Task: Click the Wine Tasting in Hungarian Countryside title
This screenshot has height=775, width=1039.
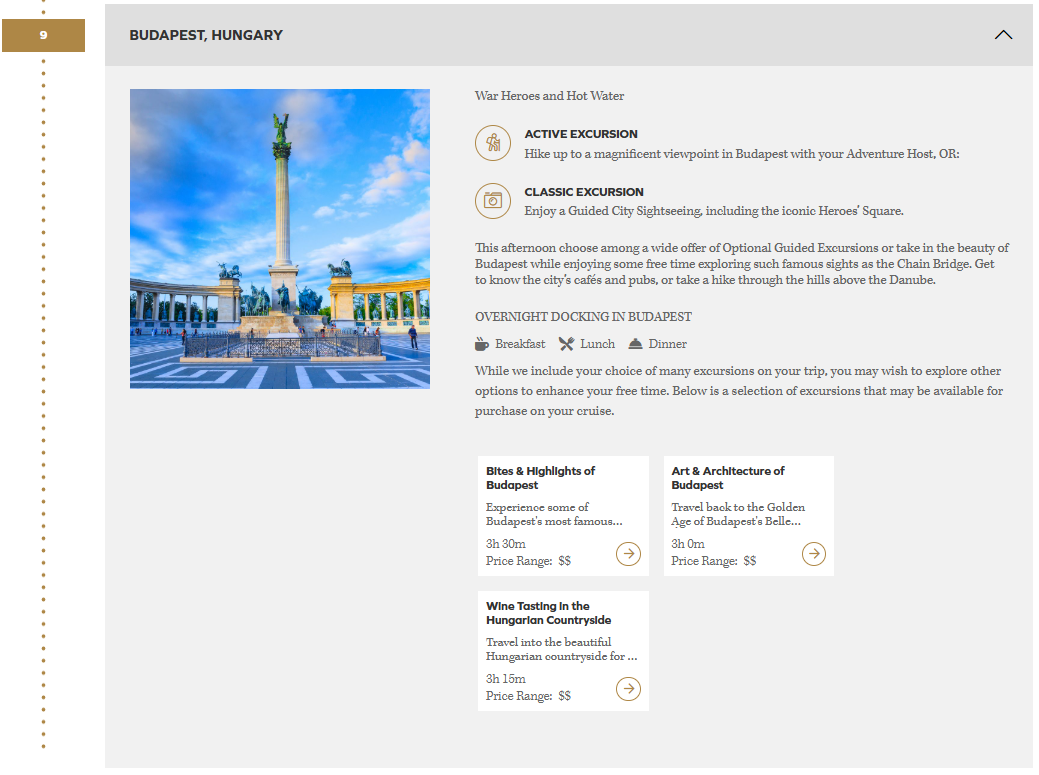Action: click(x=548, y=613)
